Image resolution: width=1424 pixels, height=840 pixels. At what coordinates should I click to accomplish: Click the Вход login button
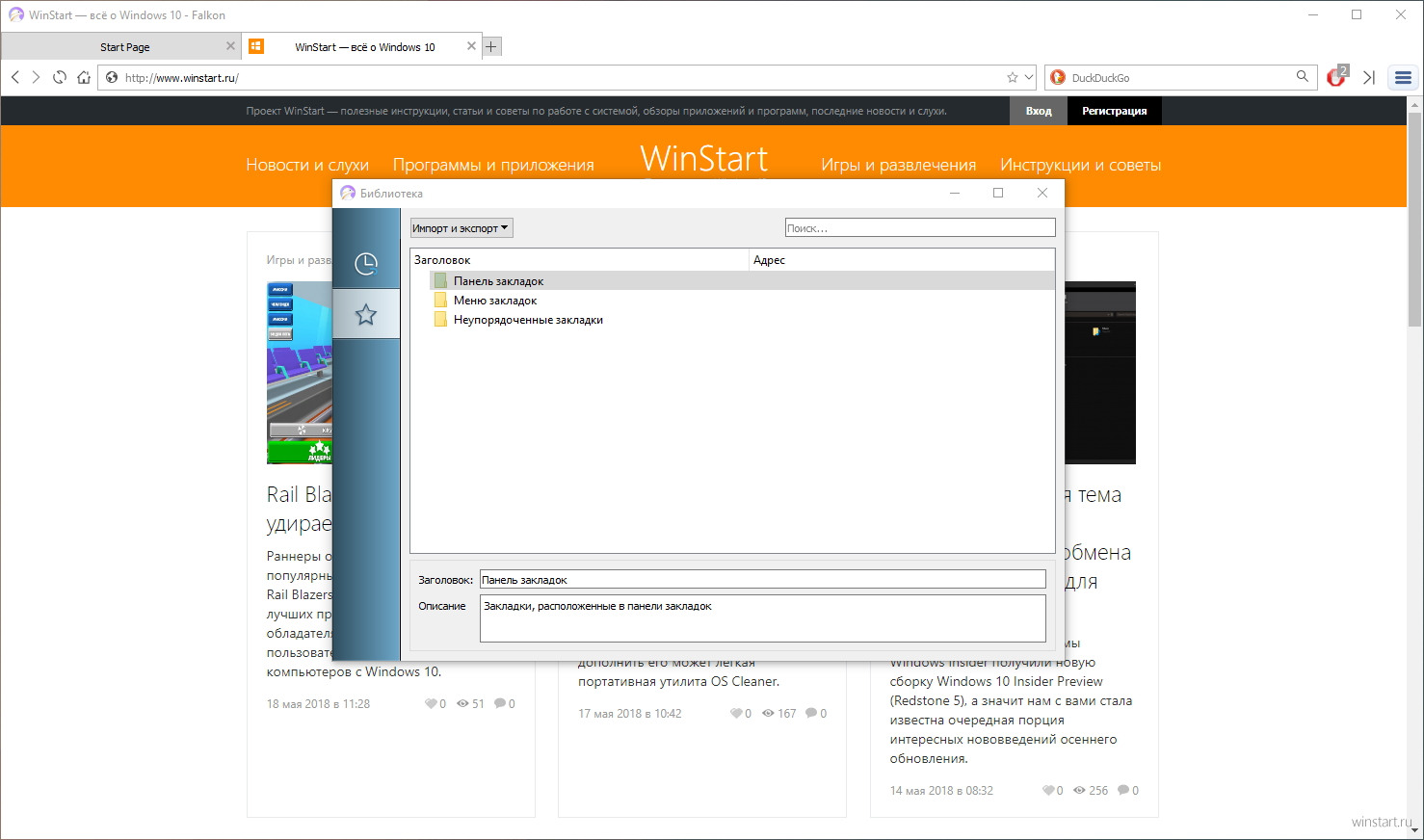pyautogui.click(x=1039, y=111)
